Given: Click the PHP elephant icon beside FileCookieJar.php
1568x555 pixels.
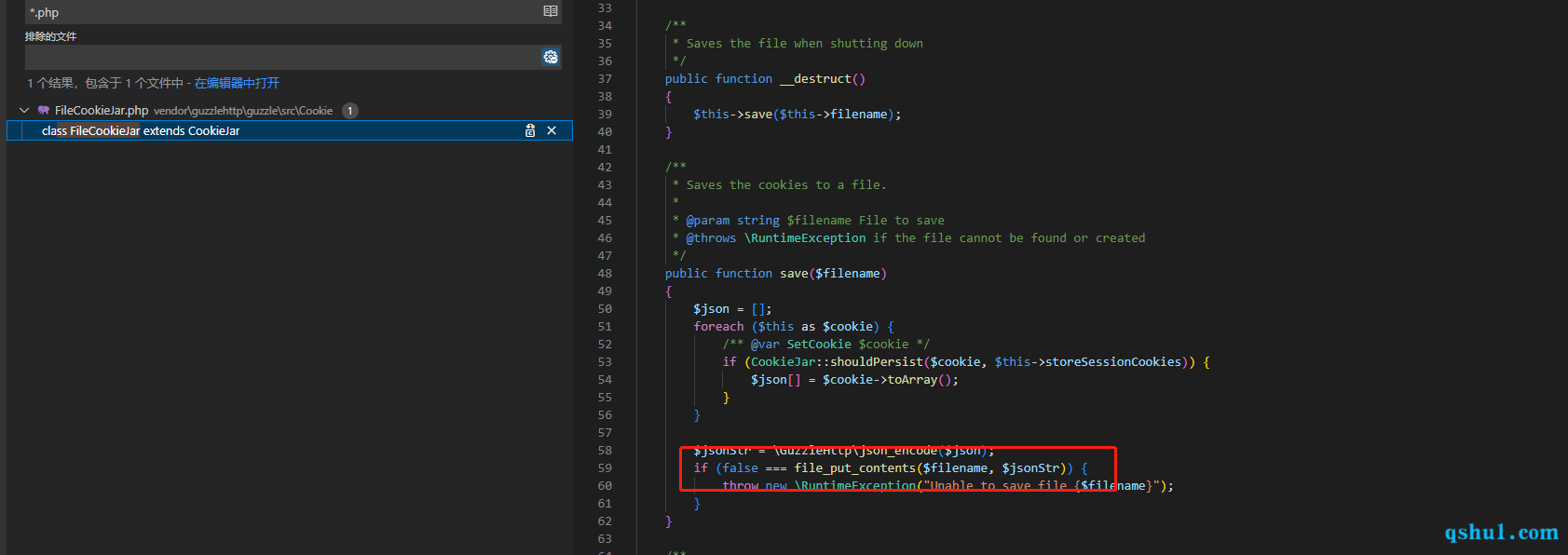Looking at the screenshot, I should pos(44,110).
